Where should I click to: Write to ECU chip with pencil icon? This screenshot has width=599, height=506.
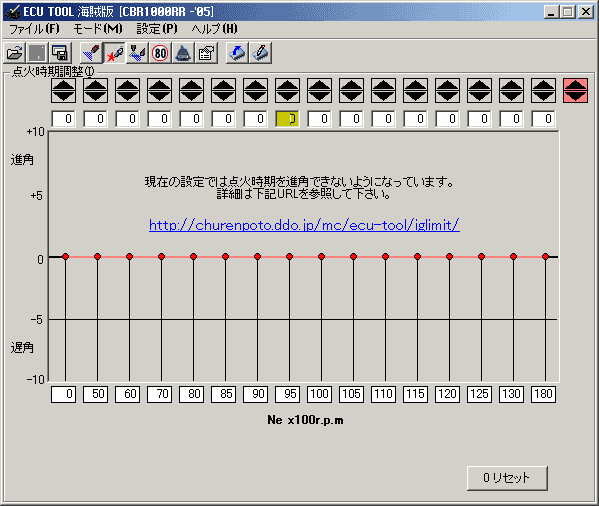pyautogui.click(x=261, y=53)
